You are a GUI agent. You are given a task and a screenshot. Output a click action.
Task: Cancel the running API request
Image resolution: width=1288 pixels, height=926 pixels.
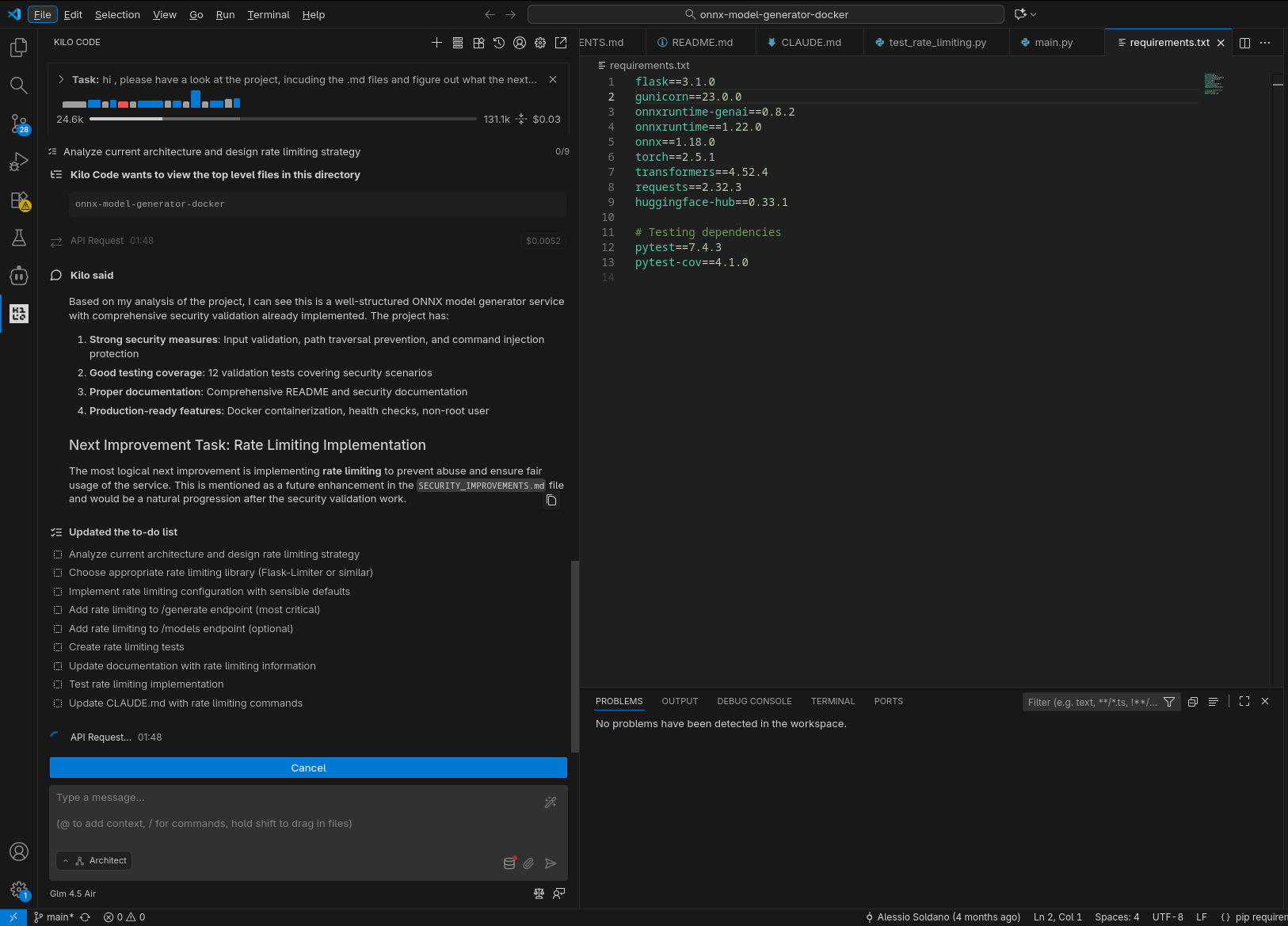(308, 768)
